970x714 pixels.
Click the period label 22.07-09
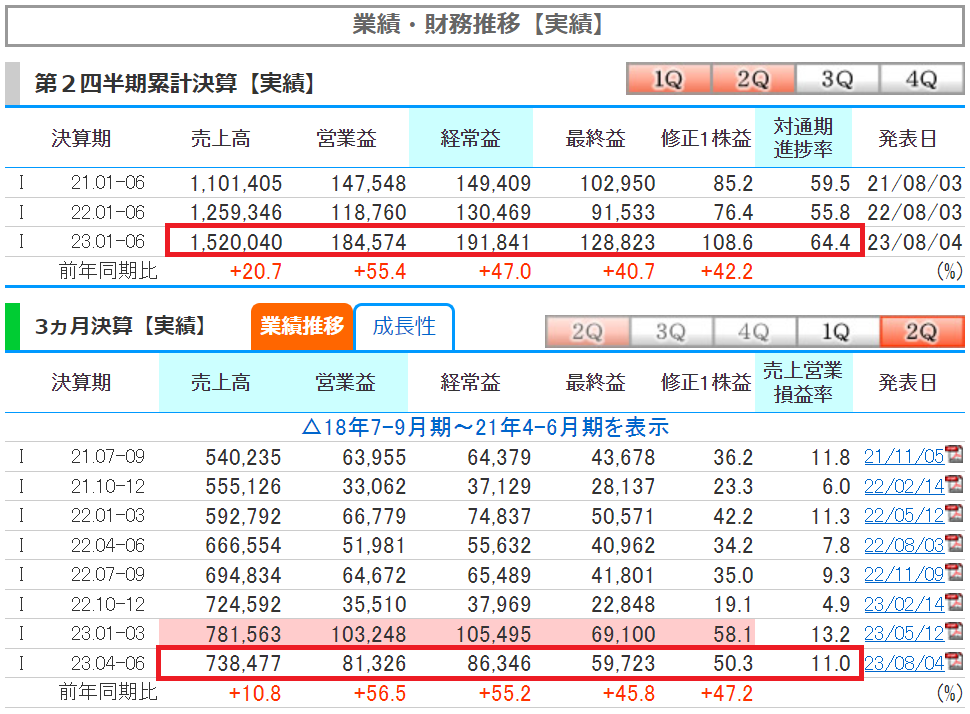(108, 574)
